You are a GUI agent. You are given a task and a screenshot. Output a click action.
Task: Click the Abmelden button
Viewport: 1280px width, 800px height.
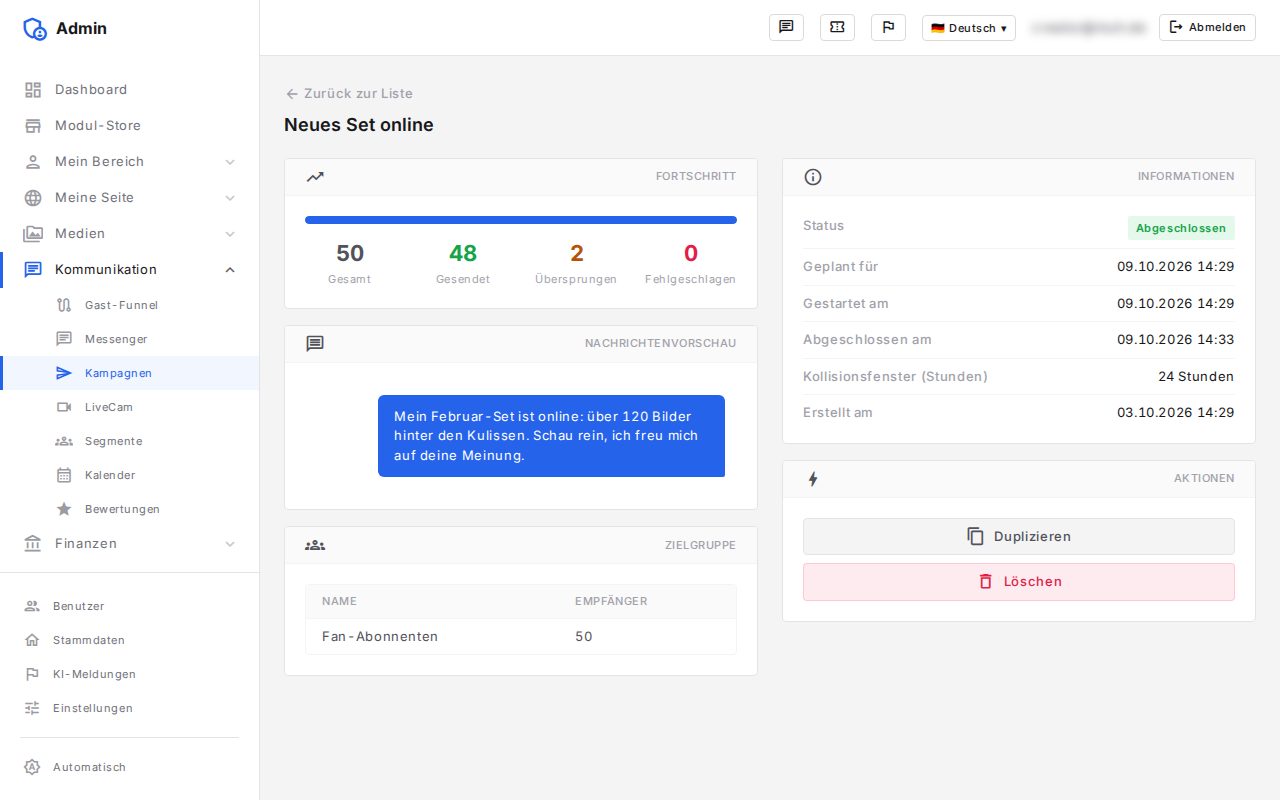pos(1207,28)
